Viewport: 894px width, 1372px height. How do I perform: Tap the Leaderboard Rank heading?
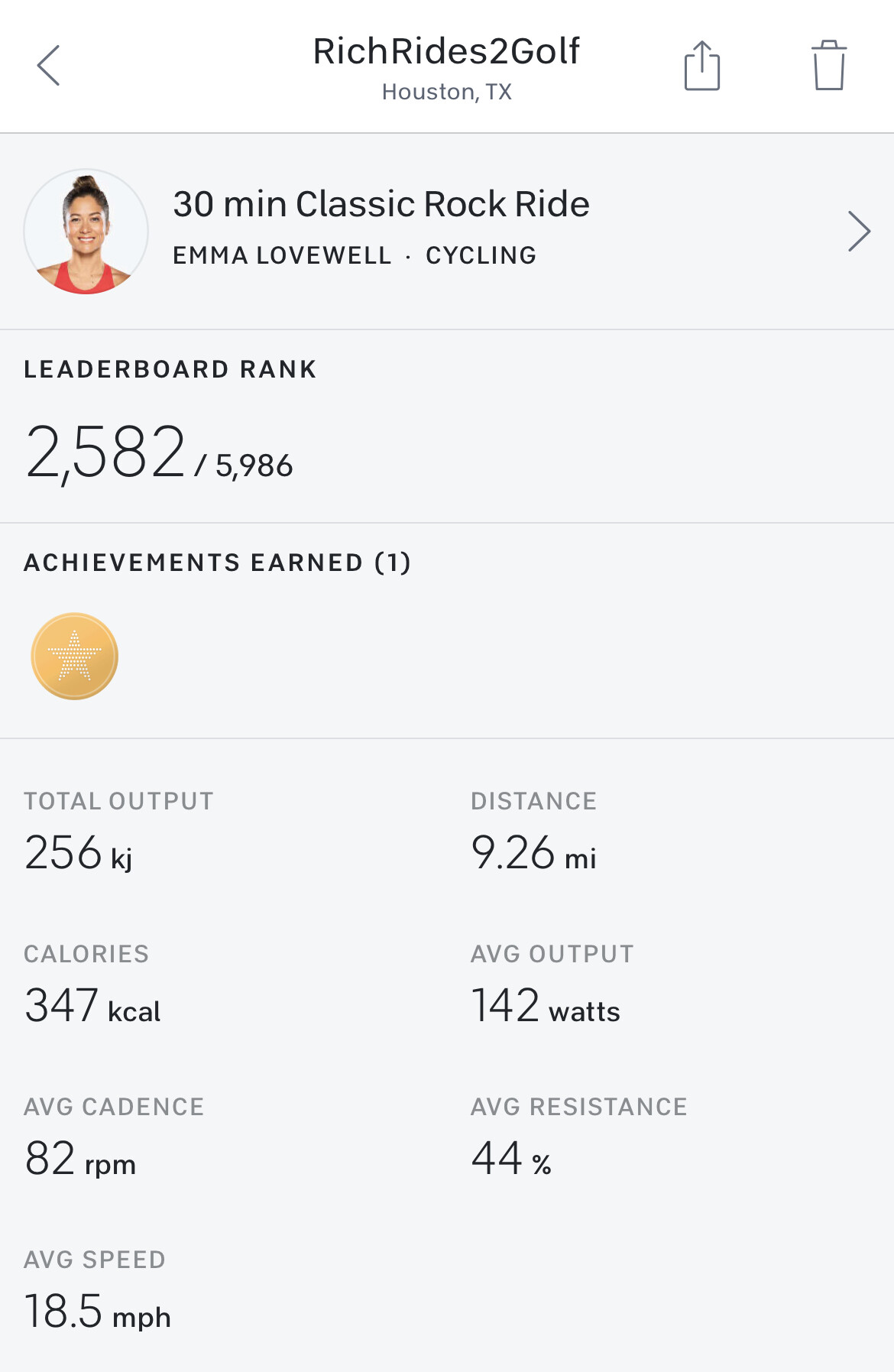[170, 369]
